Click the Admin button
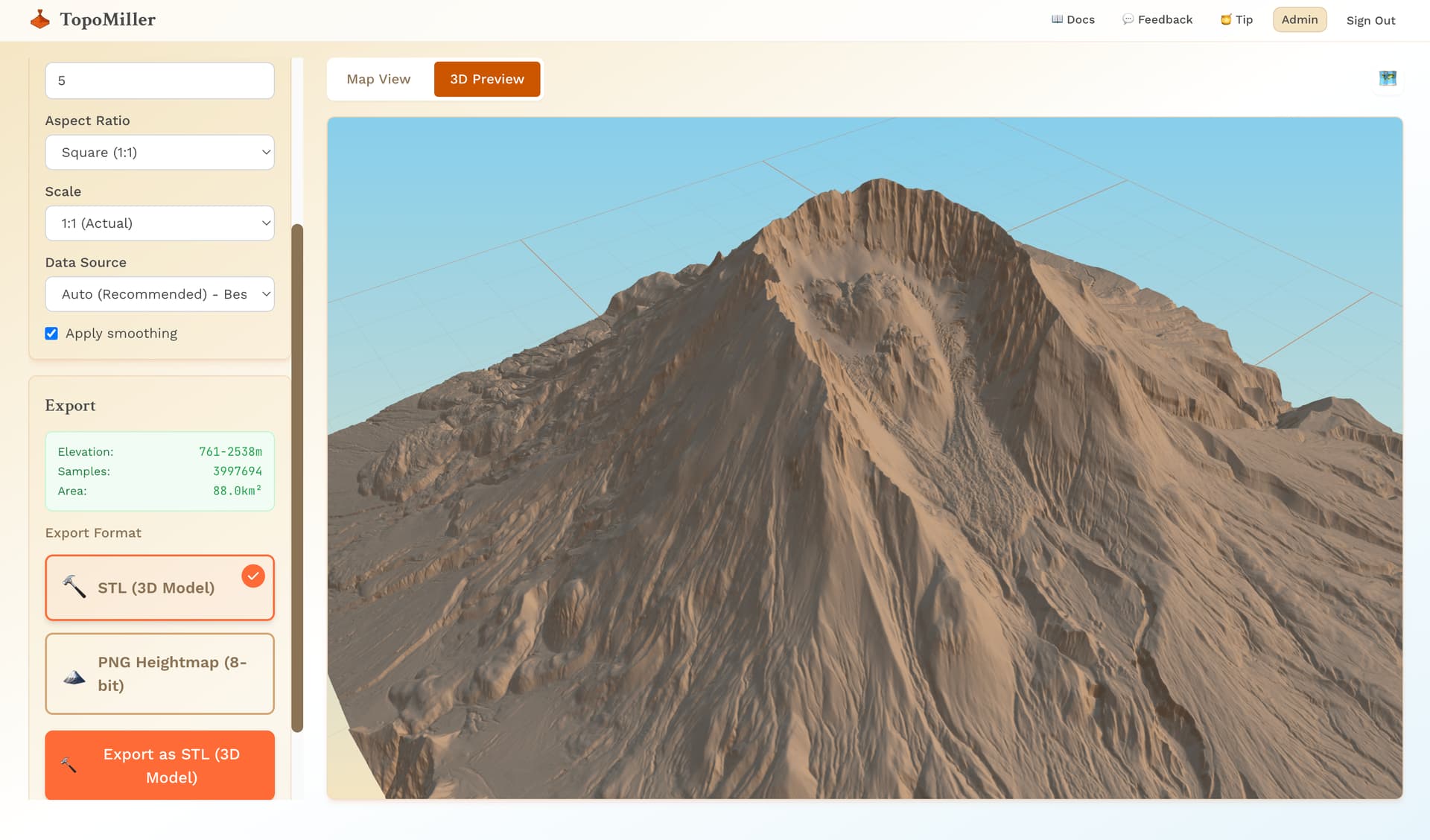1430x840 pixels. (x=1299, y=19)
